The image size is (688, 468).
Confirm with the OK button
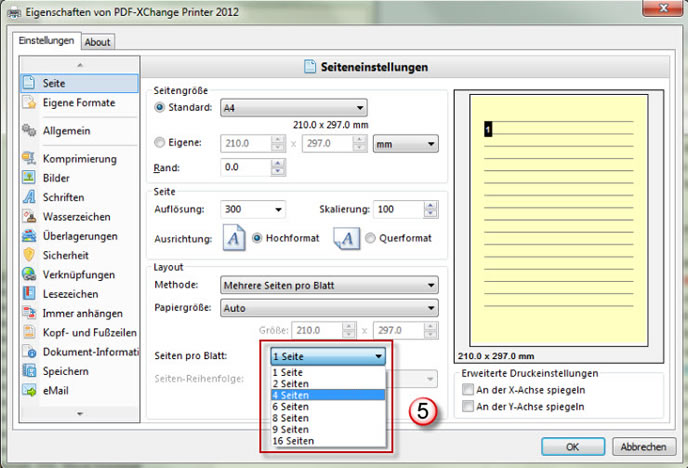pyautogui.click(x=573, y=447)
